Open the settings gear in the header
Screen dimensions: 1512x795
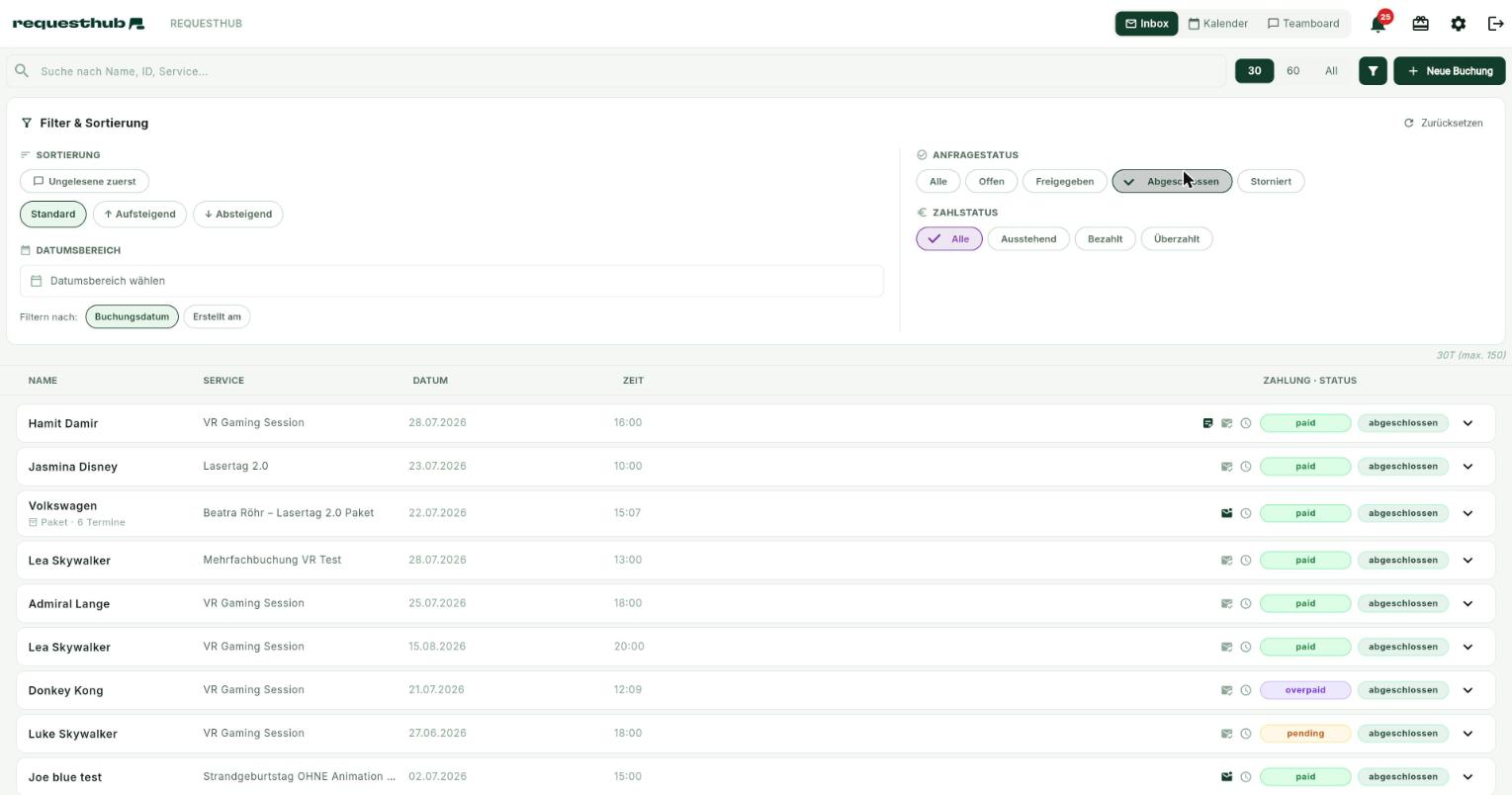pyautogui.click(x=1458, y=23)
